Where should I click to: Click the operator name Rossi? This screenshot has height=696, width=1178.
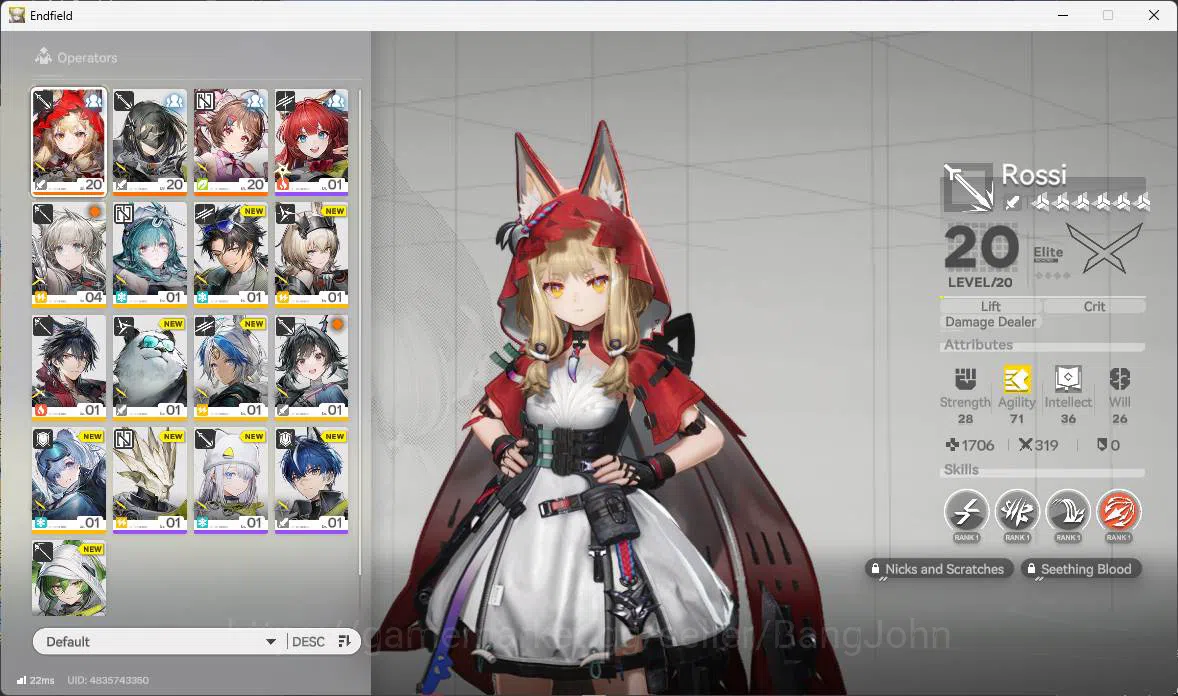(x=1034, y=174)
